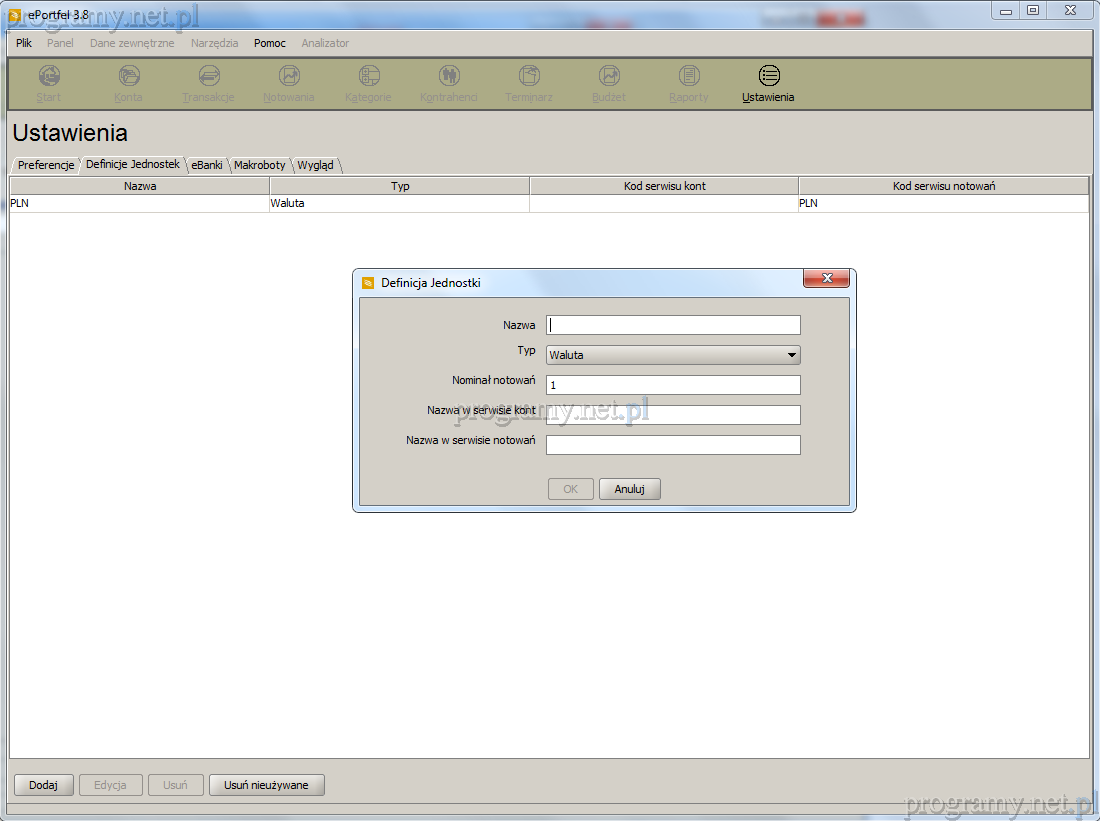This screenshot has width=1100, height=821.
Task: Open the Budżet toolbar icon
Action: pos(609,76)
